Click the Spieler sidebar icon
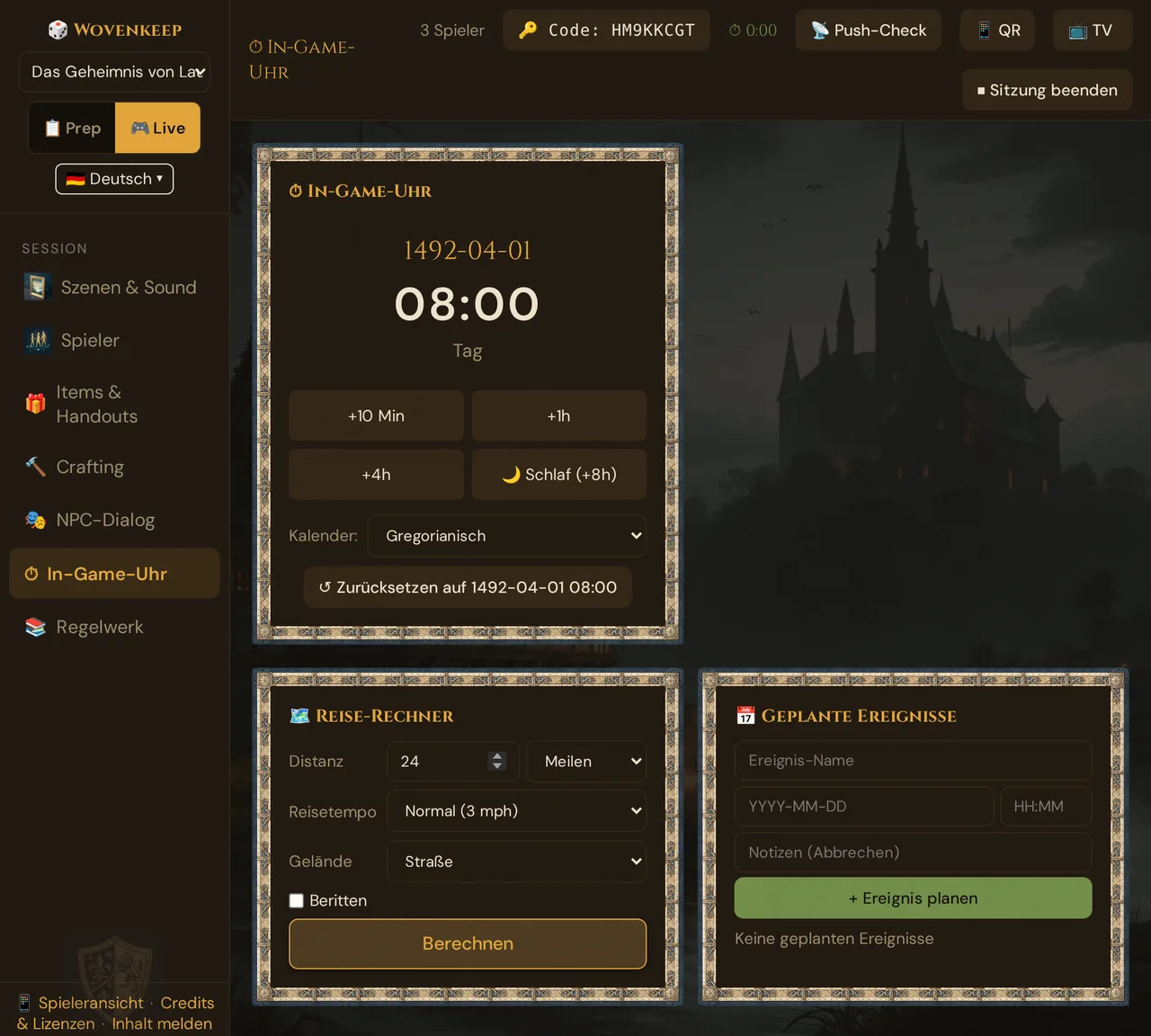Viewport: 1151px width, 1036px height. (x=37, y=340)
